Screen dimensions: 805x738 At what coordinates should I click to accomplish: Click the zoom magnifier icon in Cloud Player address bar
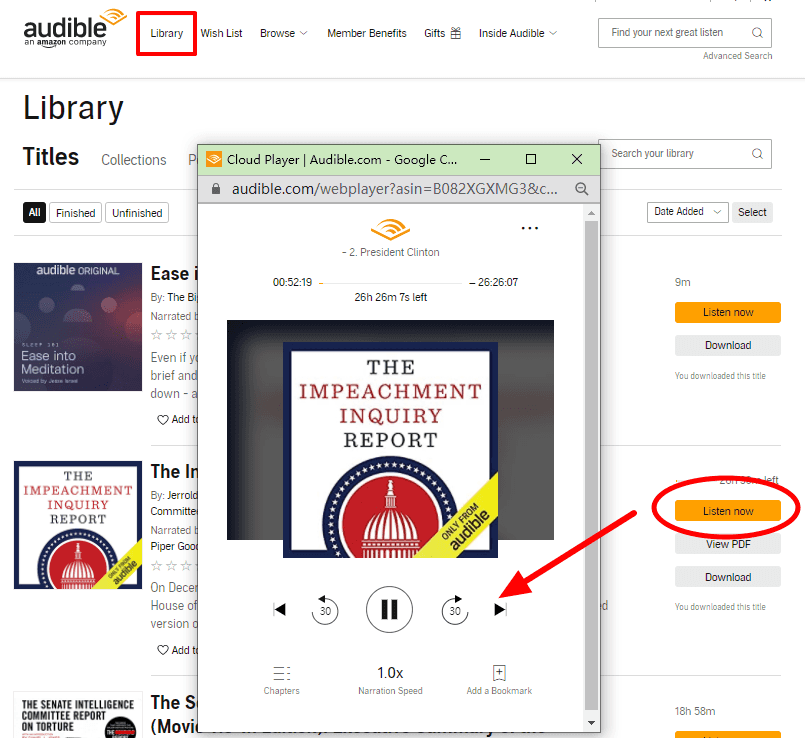click(581, 189)
